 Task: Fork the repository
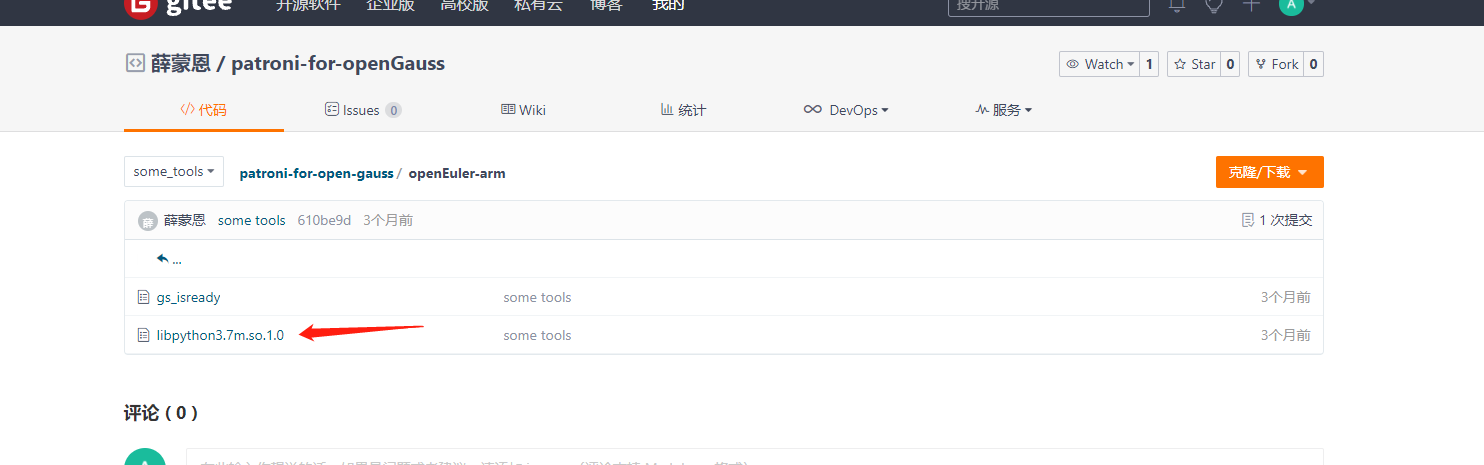point(1276,64)
